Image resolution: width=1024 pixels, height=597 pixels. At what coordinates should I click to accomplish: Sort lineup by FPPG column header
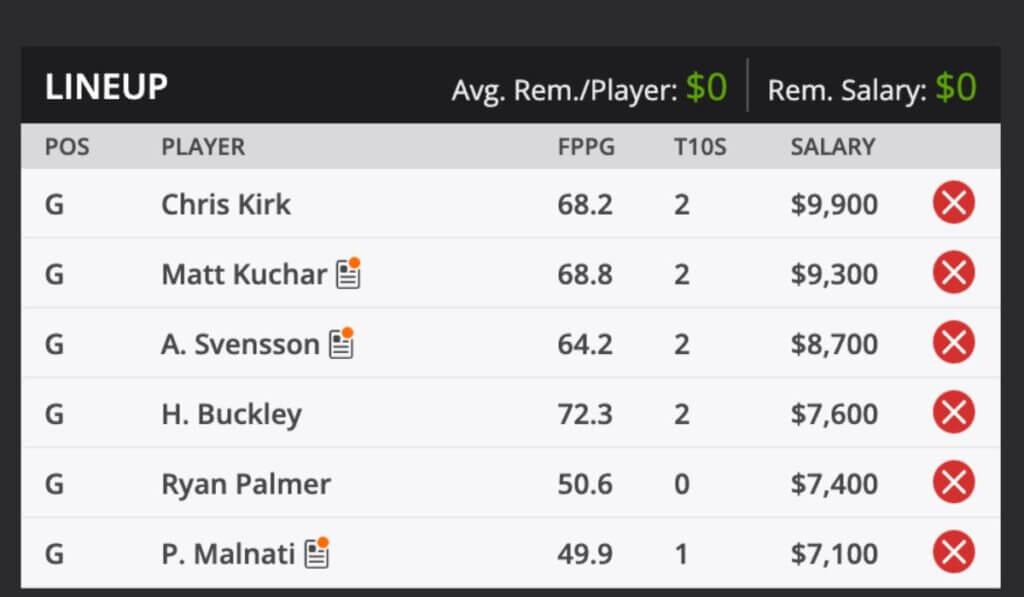click(x=586, y=147)
